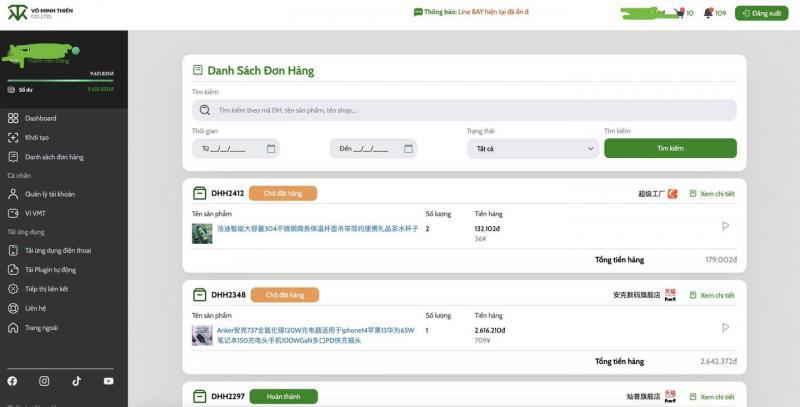Click the flag icon on order DHH2412
This screenshot has width=800, height=407.
(726, 226)
